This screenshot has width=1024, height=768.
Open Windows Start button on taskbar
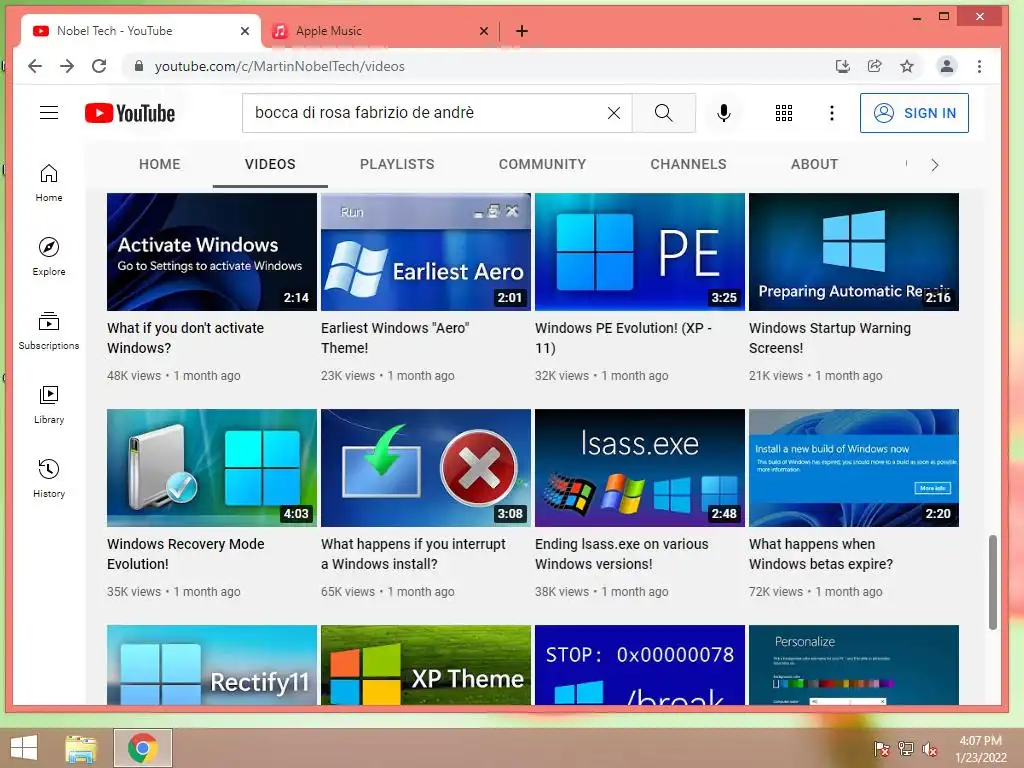tap(24, 748)
